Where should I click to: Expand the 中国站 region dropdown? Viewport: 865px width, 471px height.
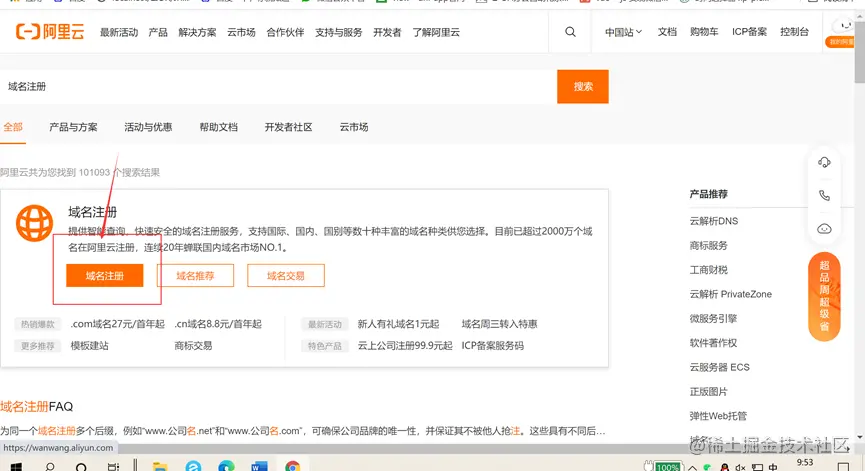pos(623,32)
